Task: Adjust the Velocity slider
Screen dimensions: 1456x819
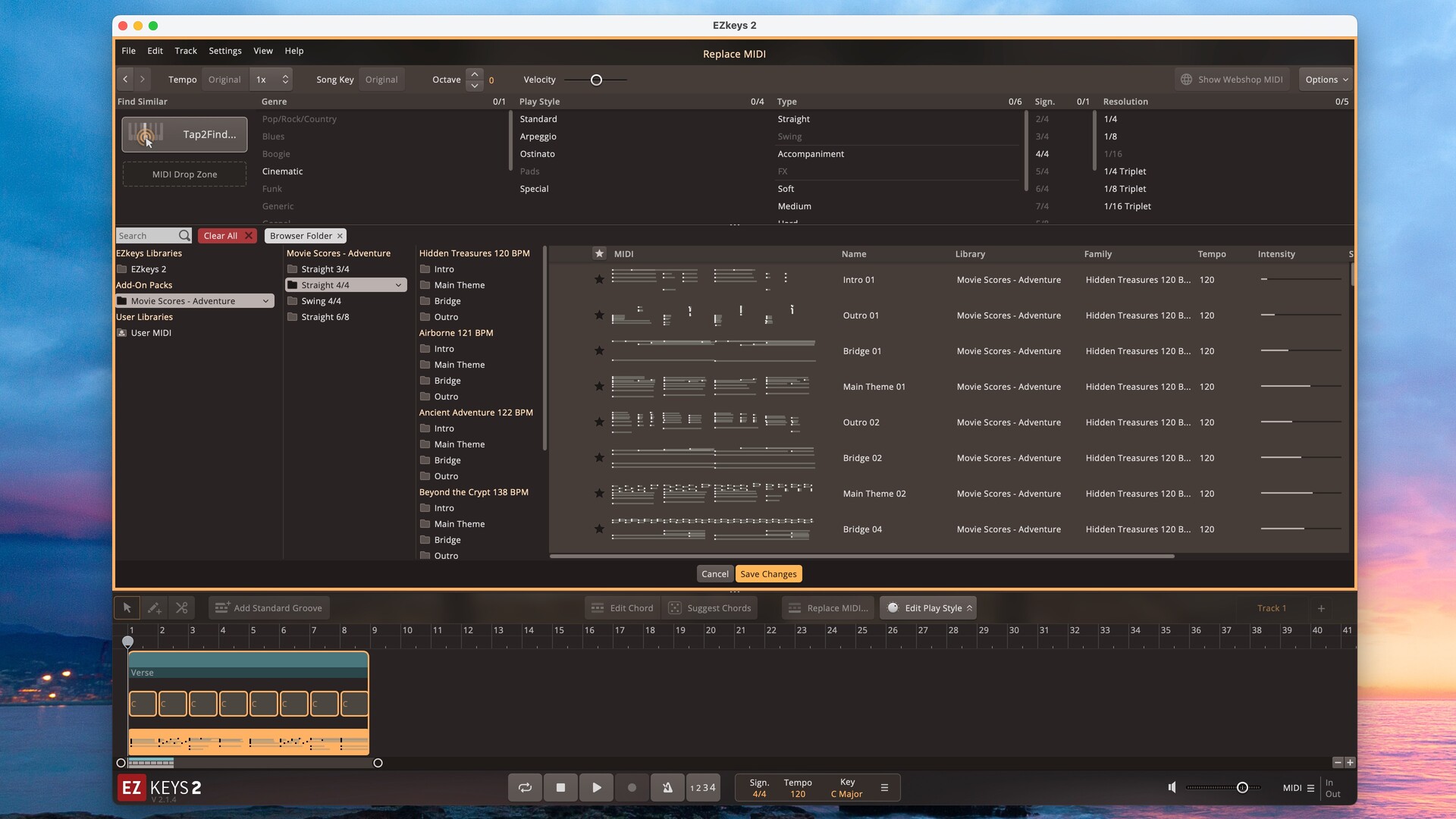Action: 596,80
